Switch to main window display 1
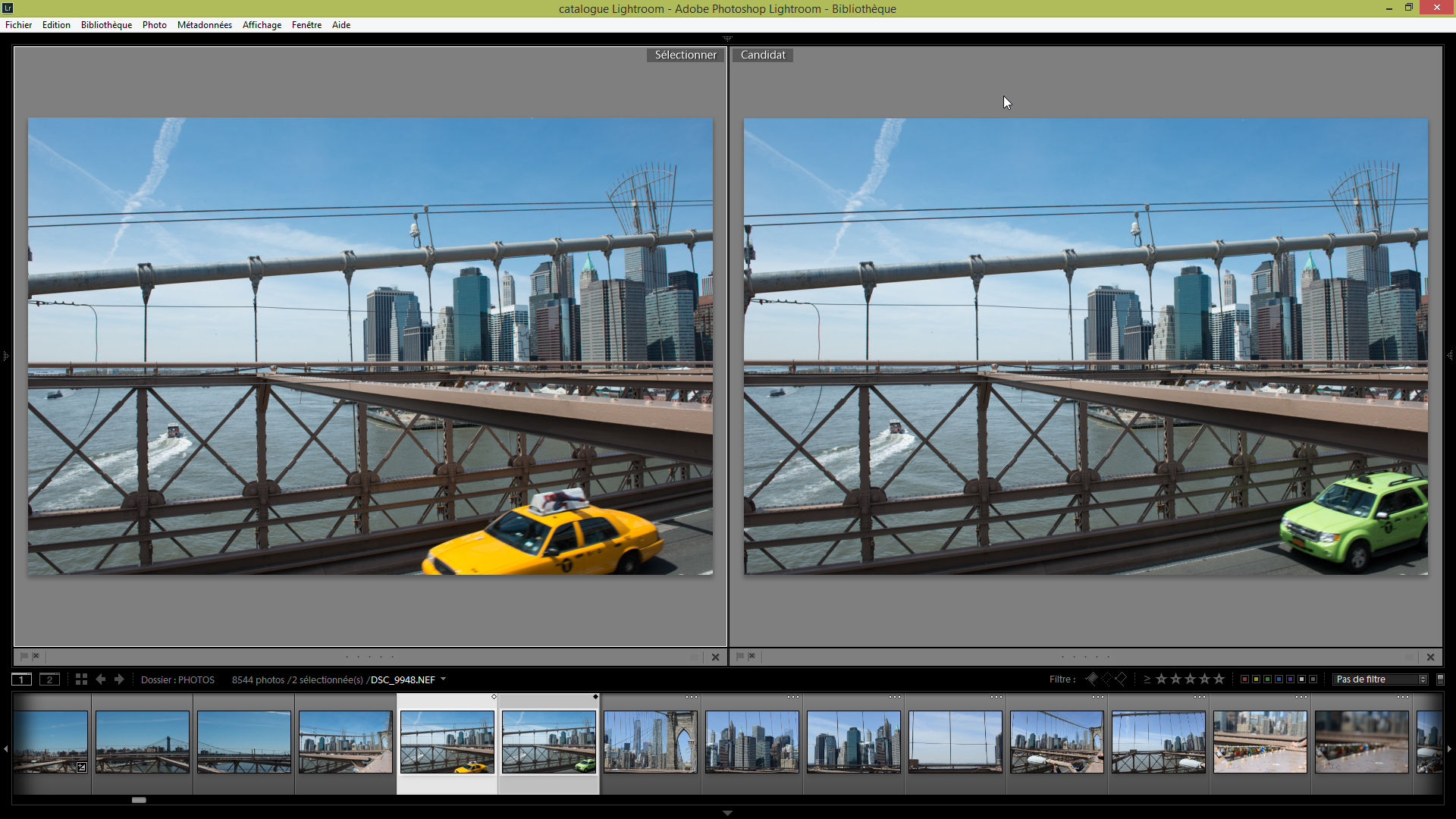Image resolution: width=1456 pixels, height=819 pixels. pos(21,679)
